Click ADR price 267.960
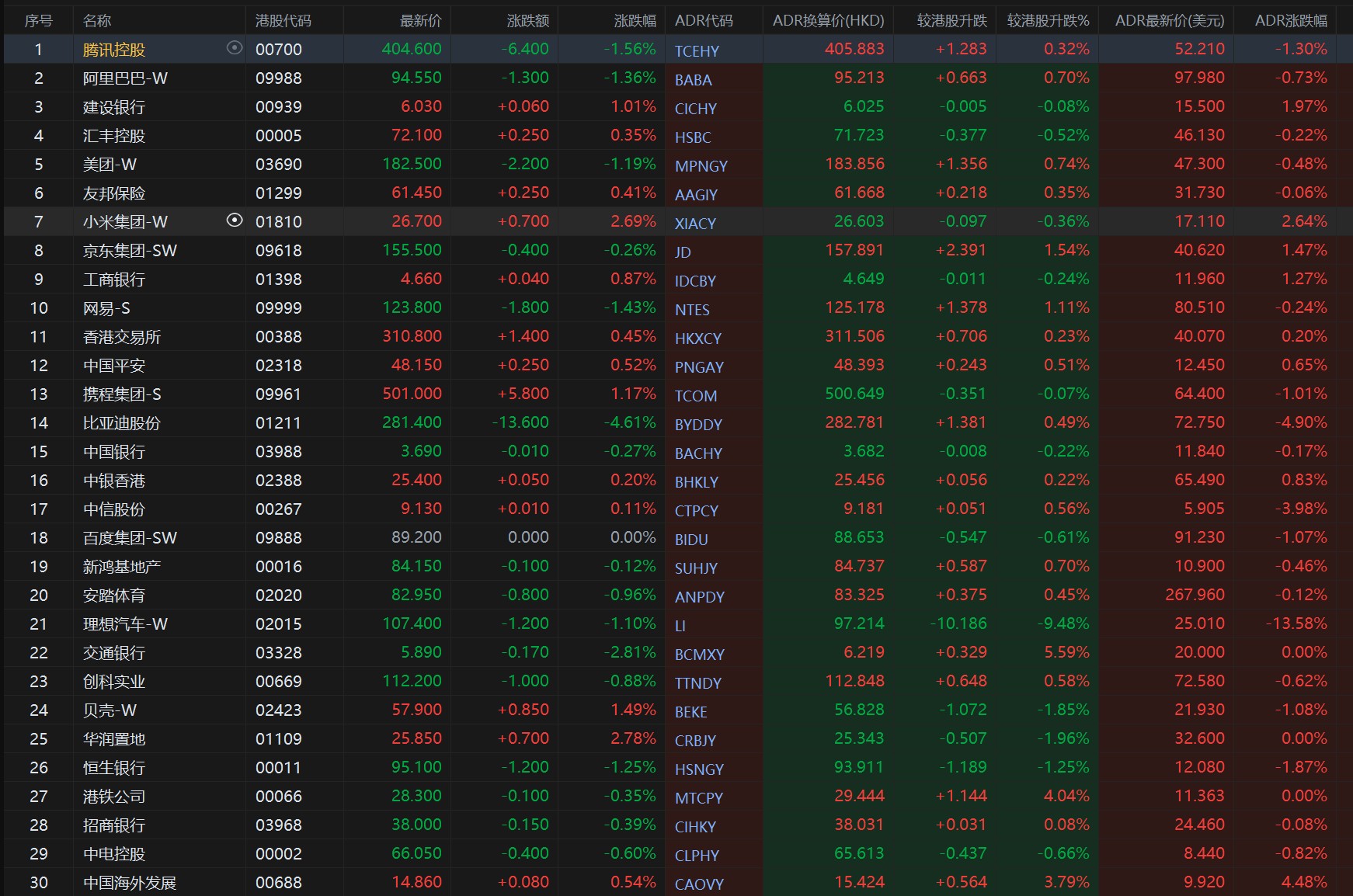This screenshot has width=1353, height=896. (1195, 595)
